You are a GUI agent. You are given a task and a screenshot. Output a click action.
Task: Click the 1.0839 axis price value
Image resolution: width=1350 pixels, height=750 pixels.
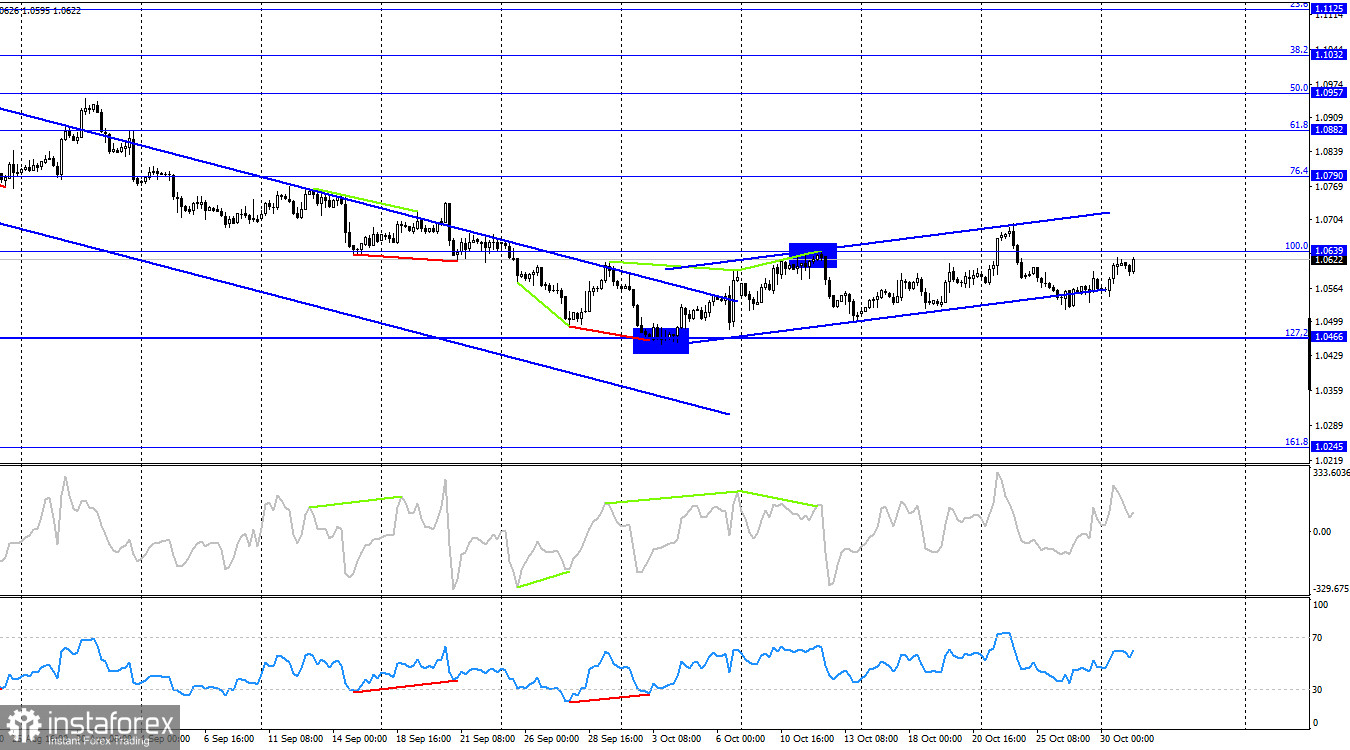(x=1329, y=152)
